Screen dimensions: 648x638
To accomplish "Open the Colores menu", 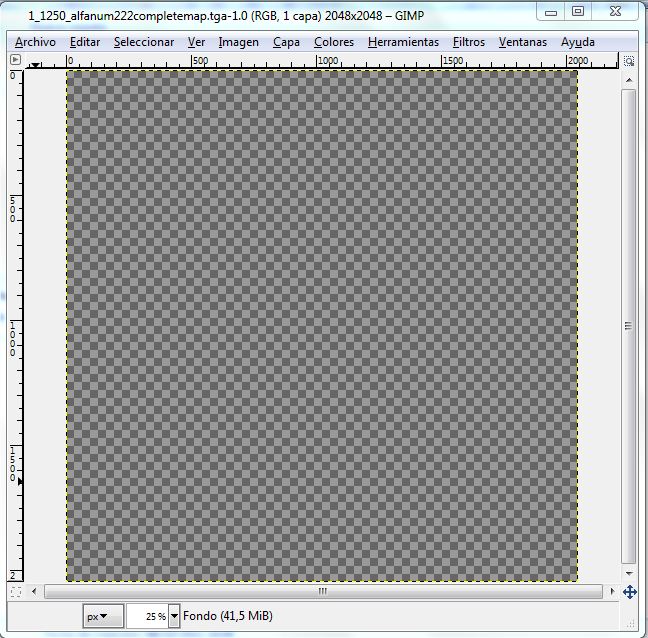I will [333, 42].
